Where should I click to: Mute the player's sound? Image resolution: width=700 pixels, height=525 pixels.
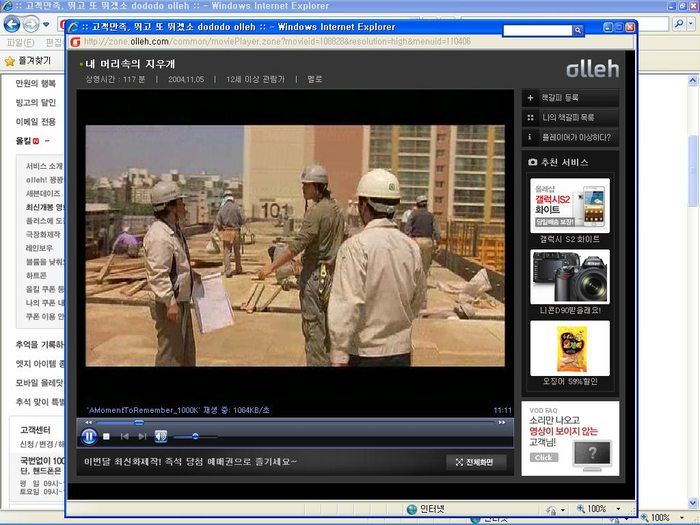coord(161,436)
